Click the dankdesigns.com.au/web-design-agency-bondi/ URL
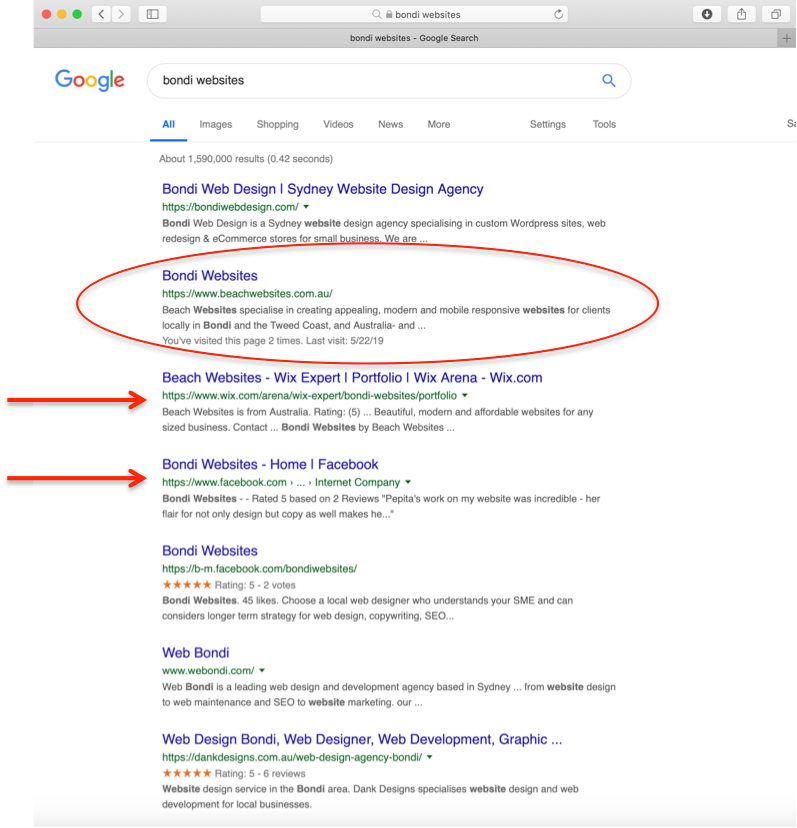This screenshot has height=828, width=797. (292, 757)
